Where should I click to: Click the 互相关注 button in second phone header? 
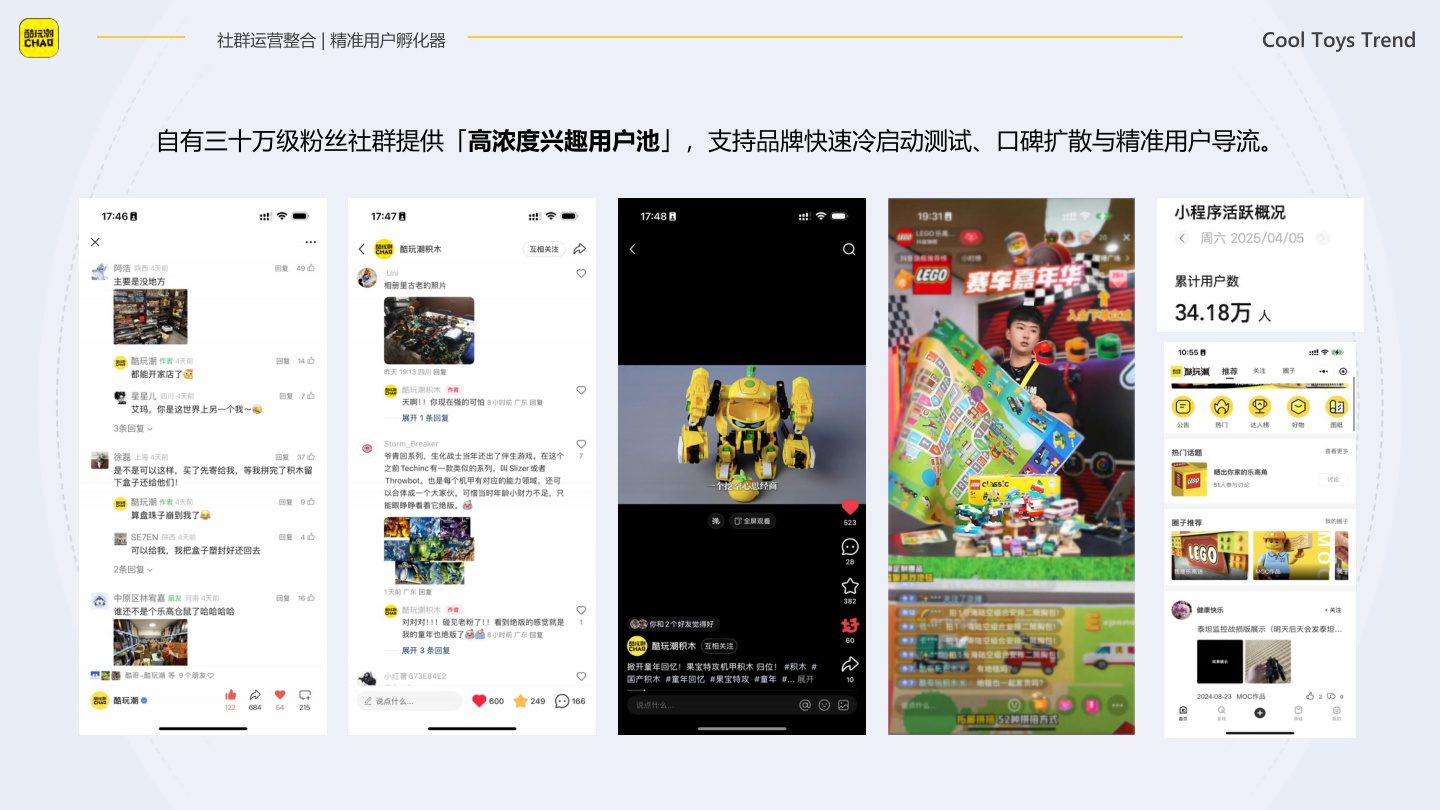click(545, 249)
